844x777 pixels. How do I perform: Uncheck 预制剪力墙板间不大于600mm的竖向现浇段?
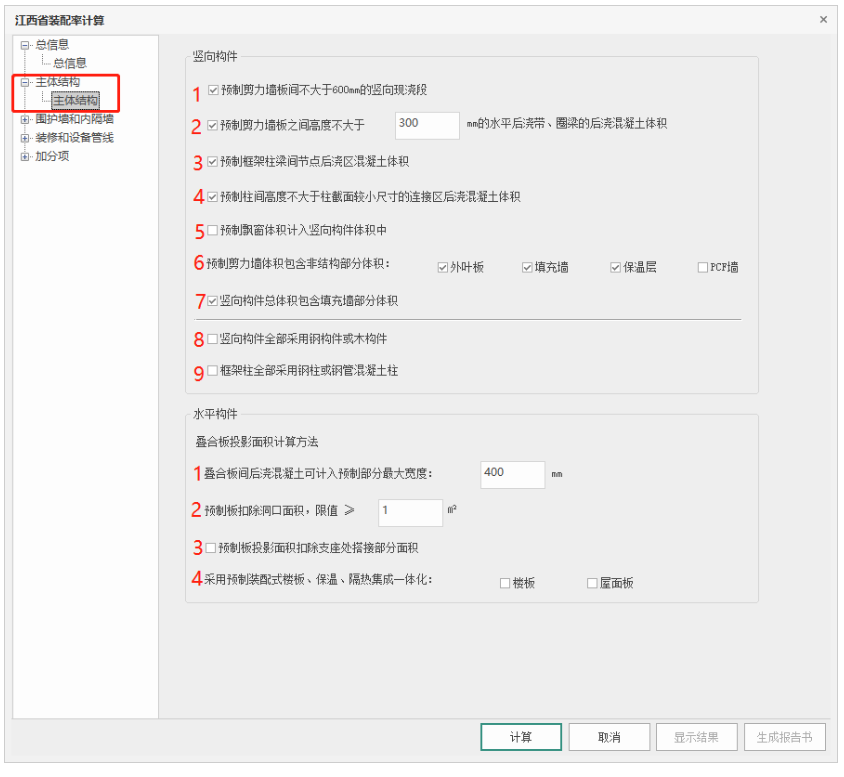pos(213,90)
